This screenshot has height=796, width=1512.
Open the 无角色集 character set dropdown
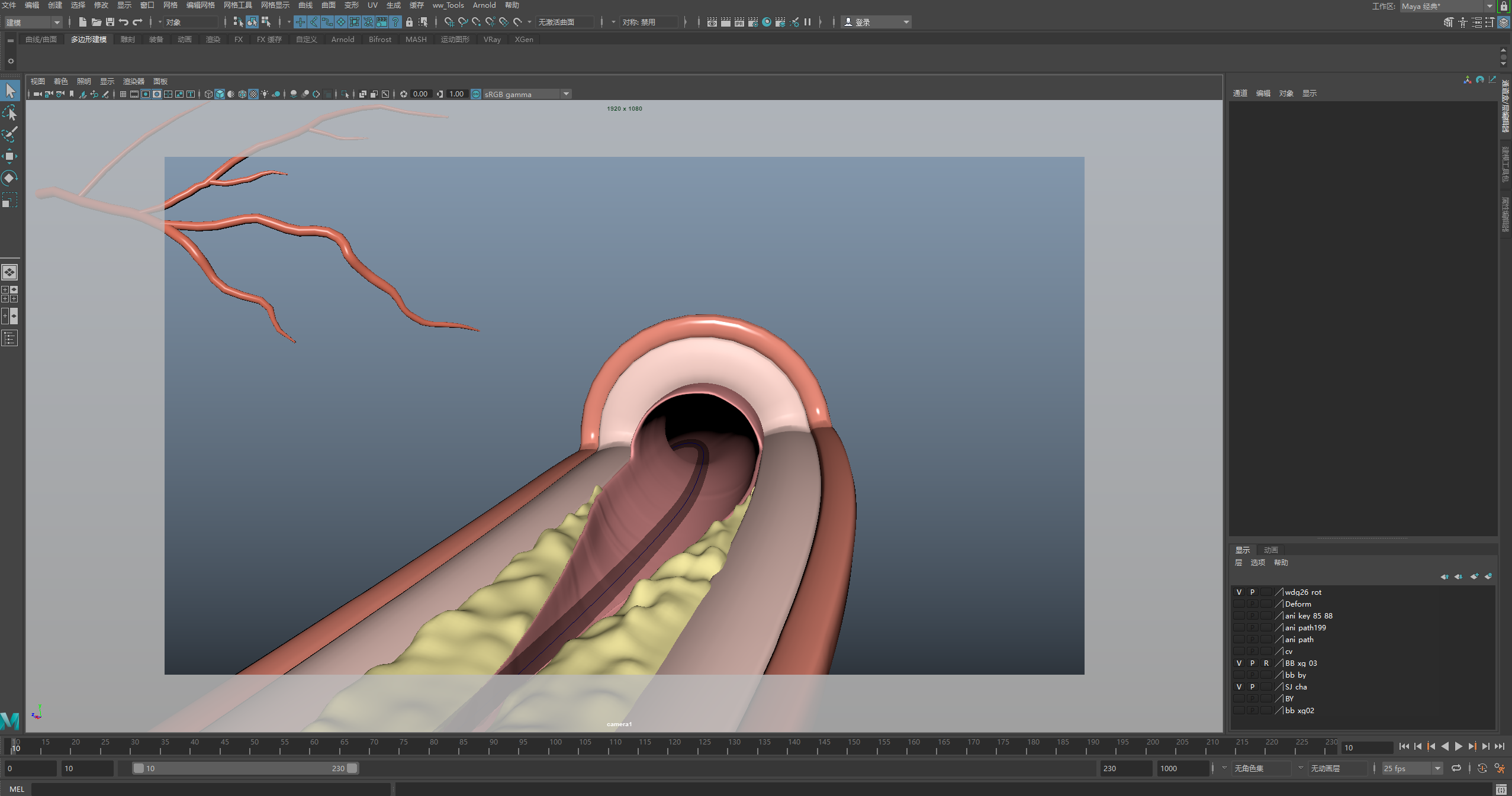tap(1261, 768)
